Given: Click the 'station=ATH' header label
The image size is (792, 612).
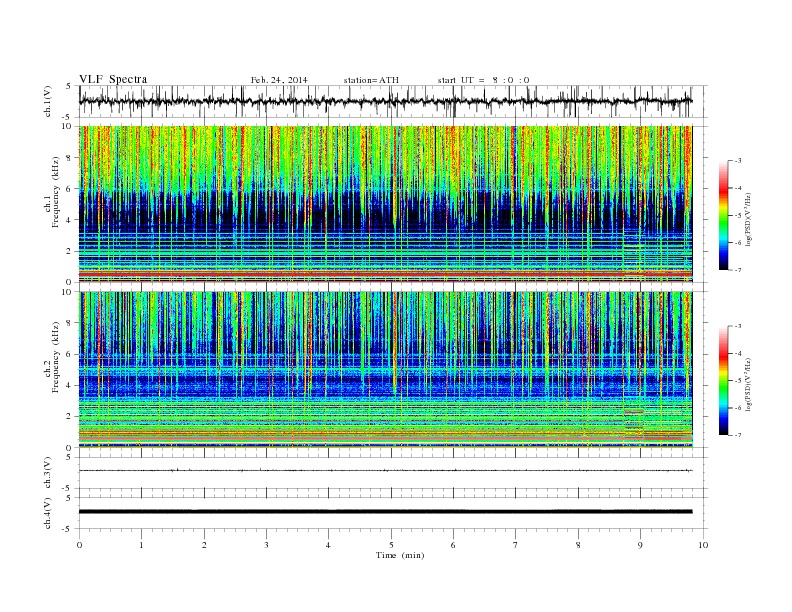Looking at the screenshot, I should click(371, 80).
